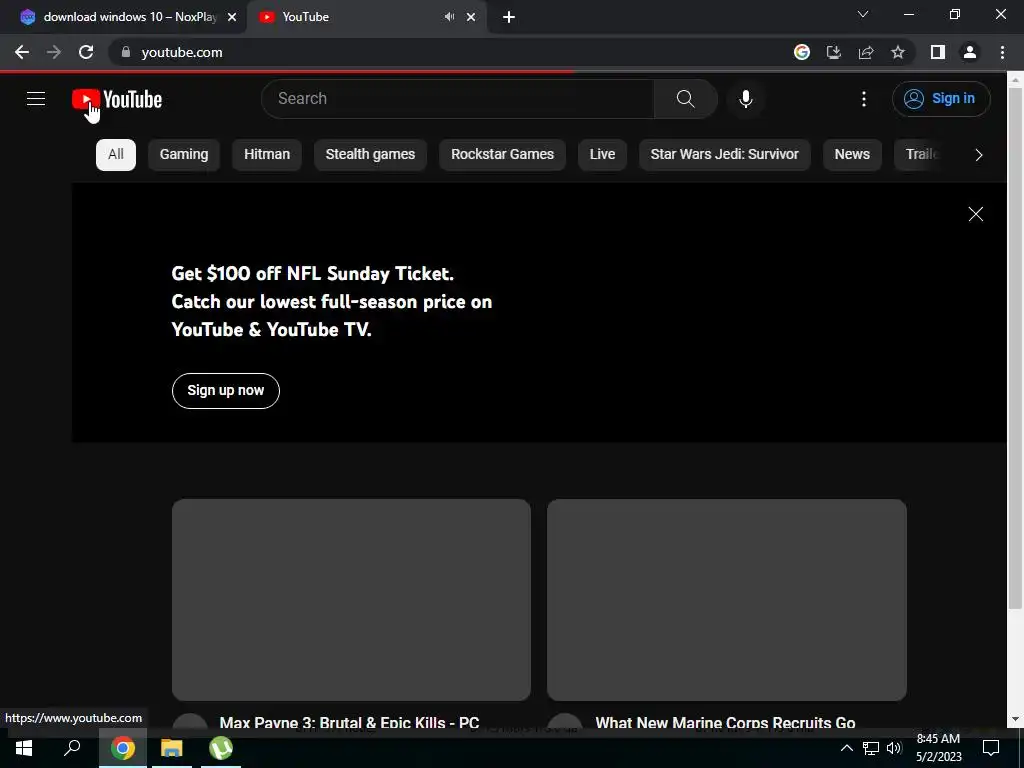Screen dimensions: 1024x768
Task: Open volume tray icon
Action: [894, 748]
